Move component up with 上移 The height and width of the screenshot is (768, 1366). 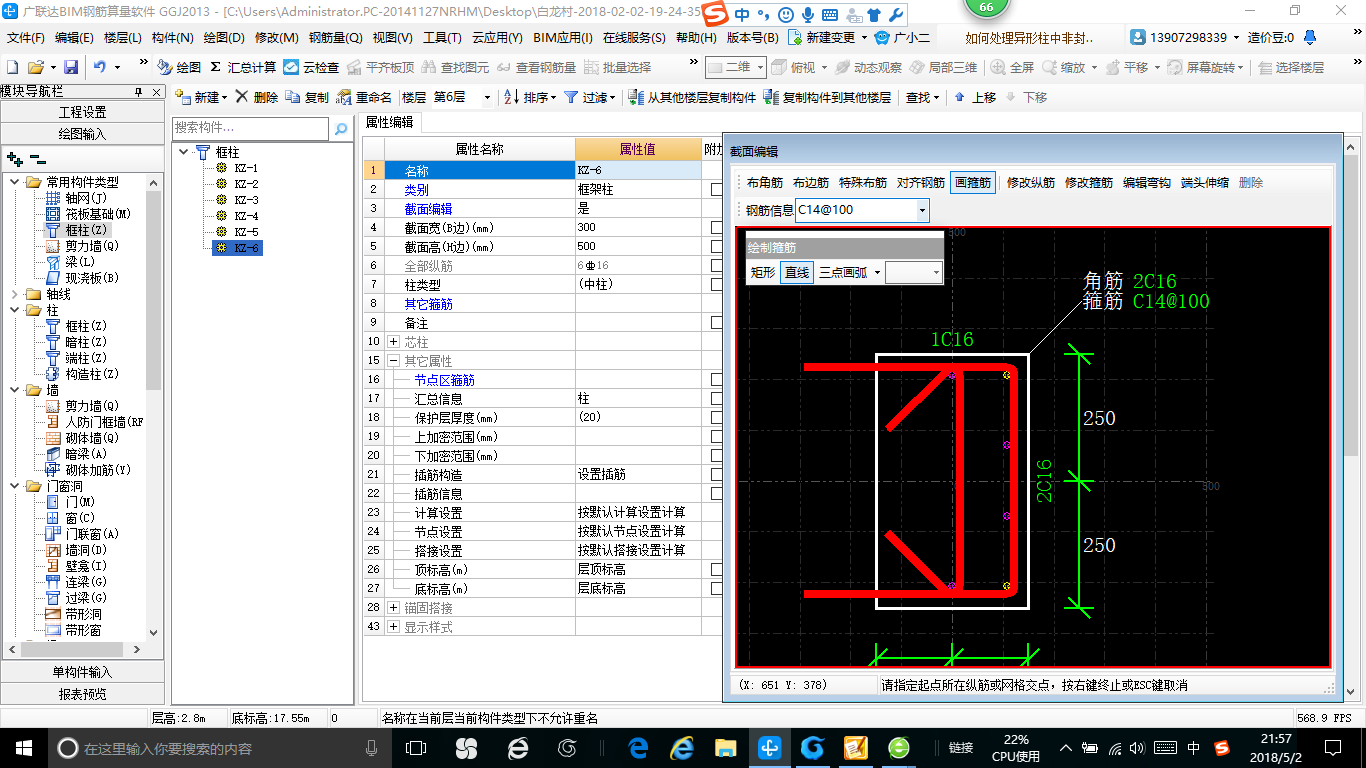[x=975, y=97]
